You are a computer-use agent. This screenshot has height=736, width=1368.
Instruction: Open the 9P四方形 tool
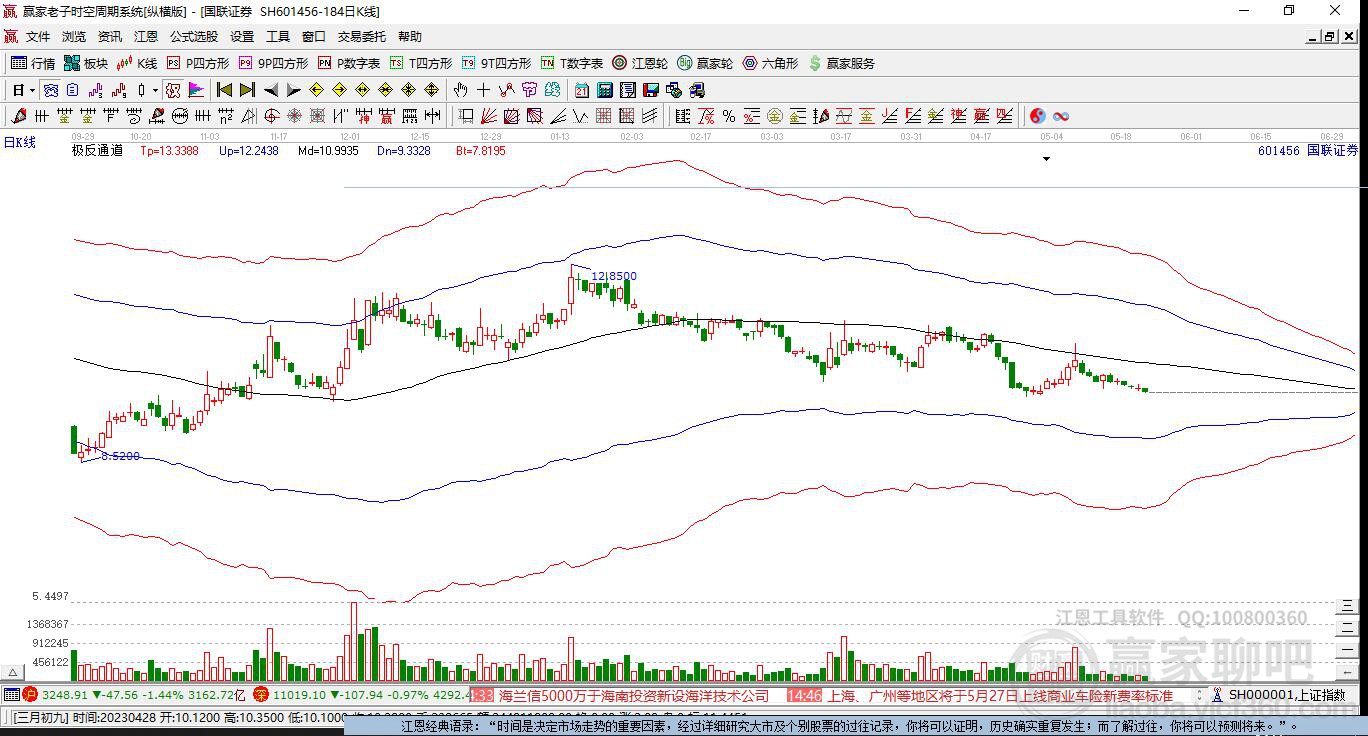273,63
